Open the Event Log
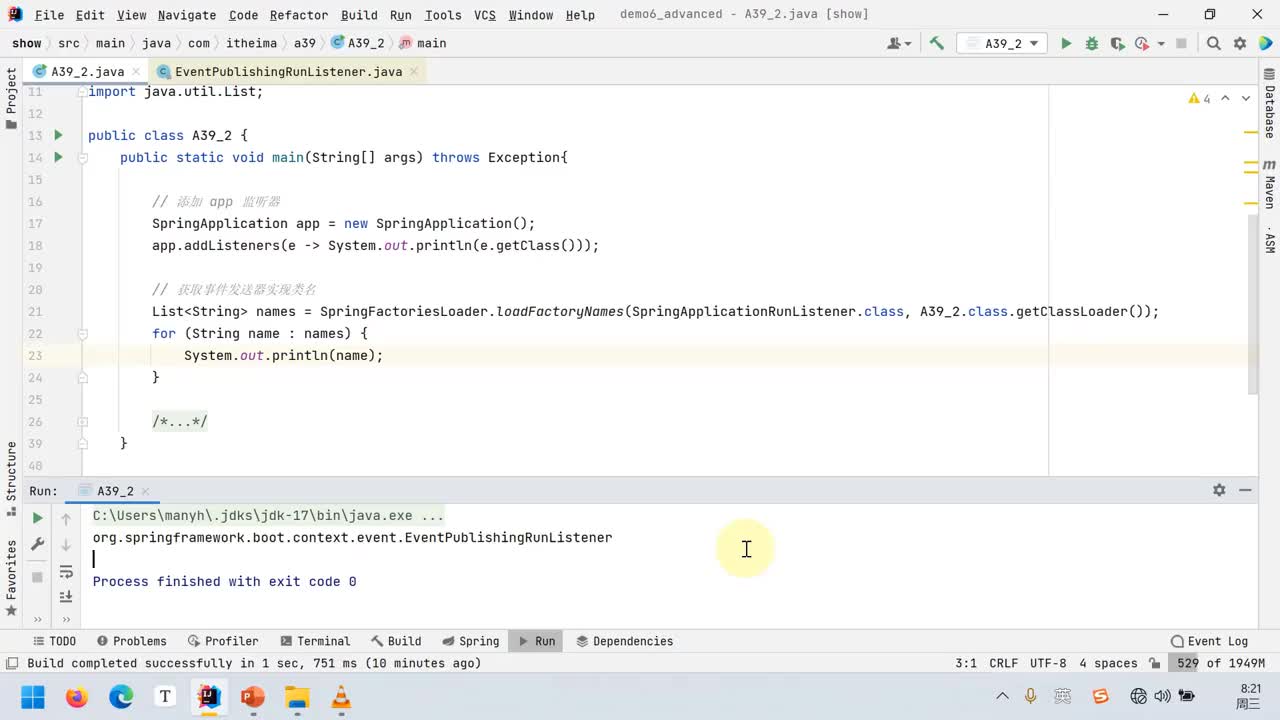This screenshot has width=1280, height=720. [1209, 641]
